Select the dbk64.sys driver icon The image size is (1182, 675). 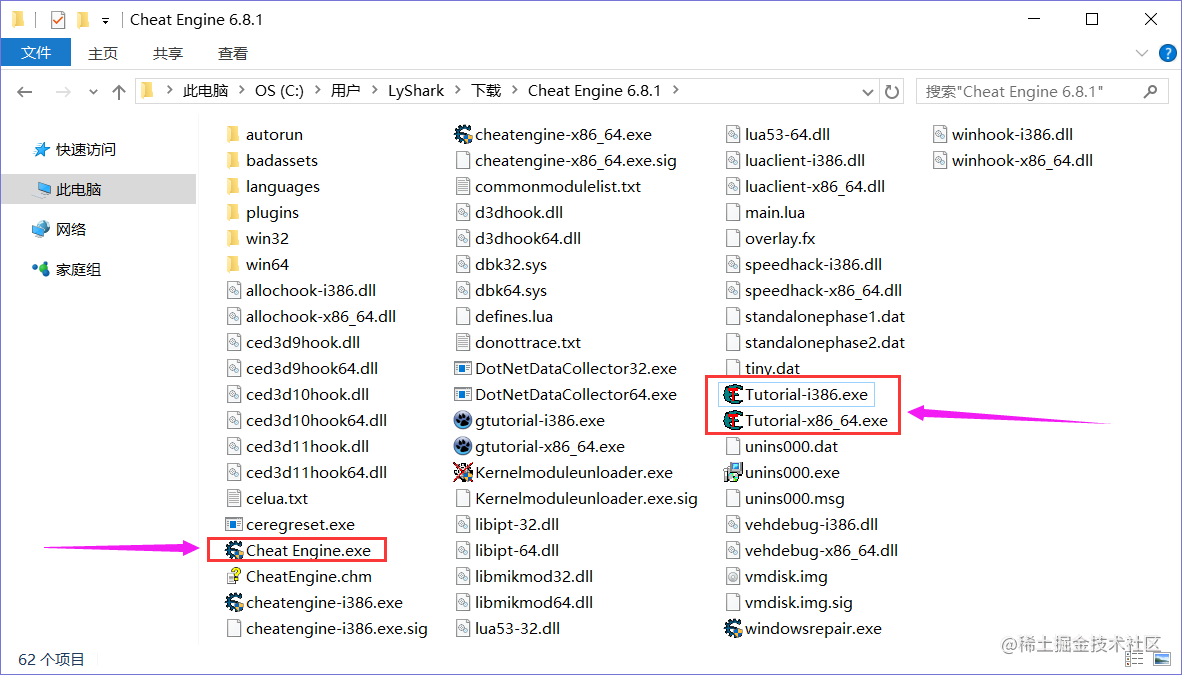pyautogui.click(x=463, y=290)
